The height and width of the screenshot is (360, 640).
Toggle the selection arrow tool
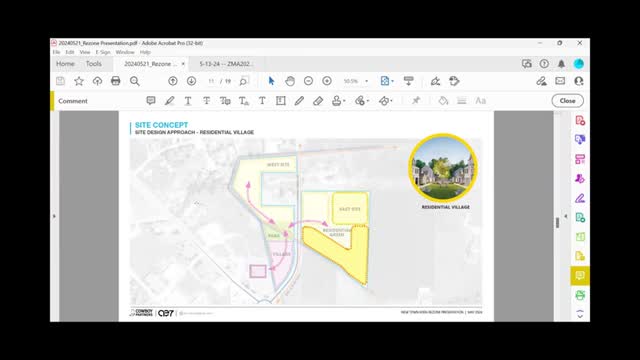point(271,81)
